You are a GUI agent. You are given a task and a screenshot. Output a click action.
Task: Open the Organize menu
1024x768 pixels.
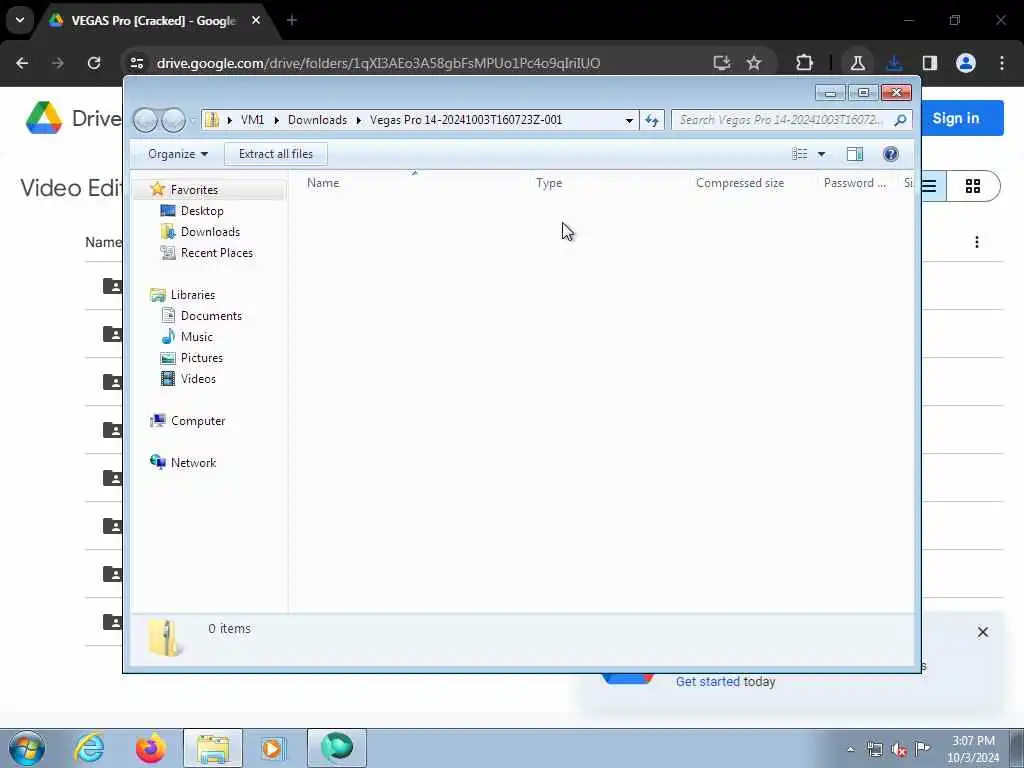click(x=178, y=154)
